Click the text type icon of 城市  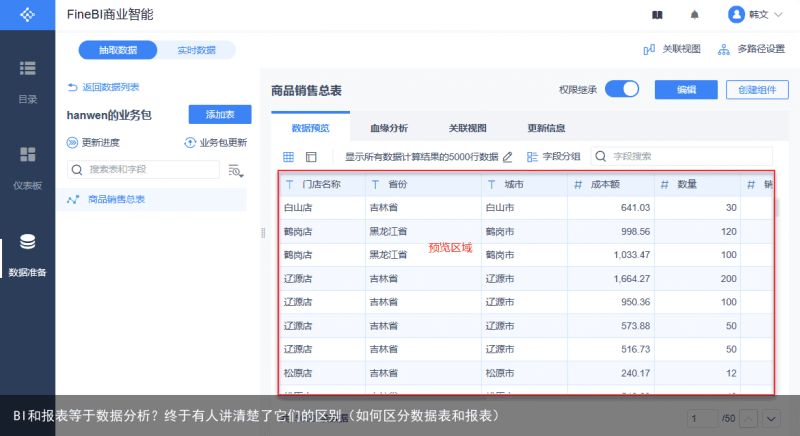[491, 185]
